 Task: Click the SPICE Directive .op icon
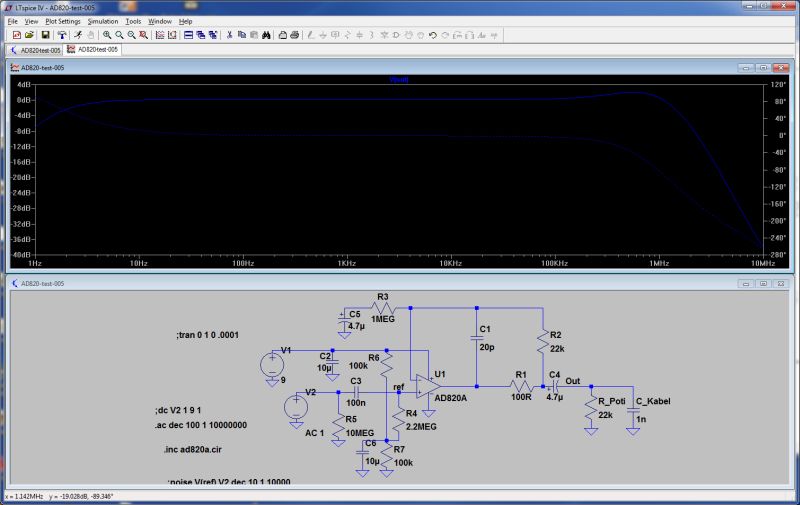click(x=494, y=35)
